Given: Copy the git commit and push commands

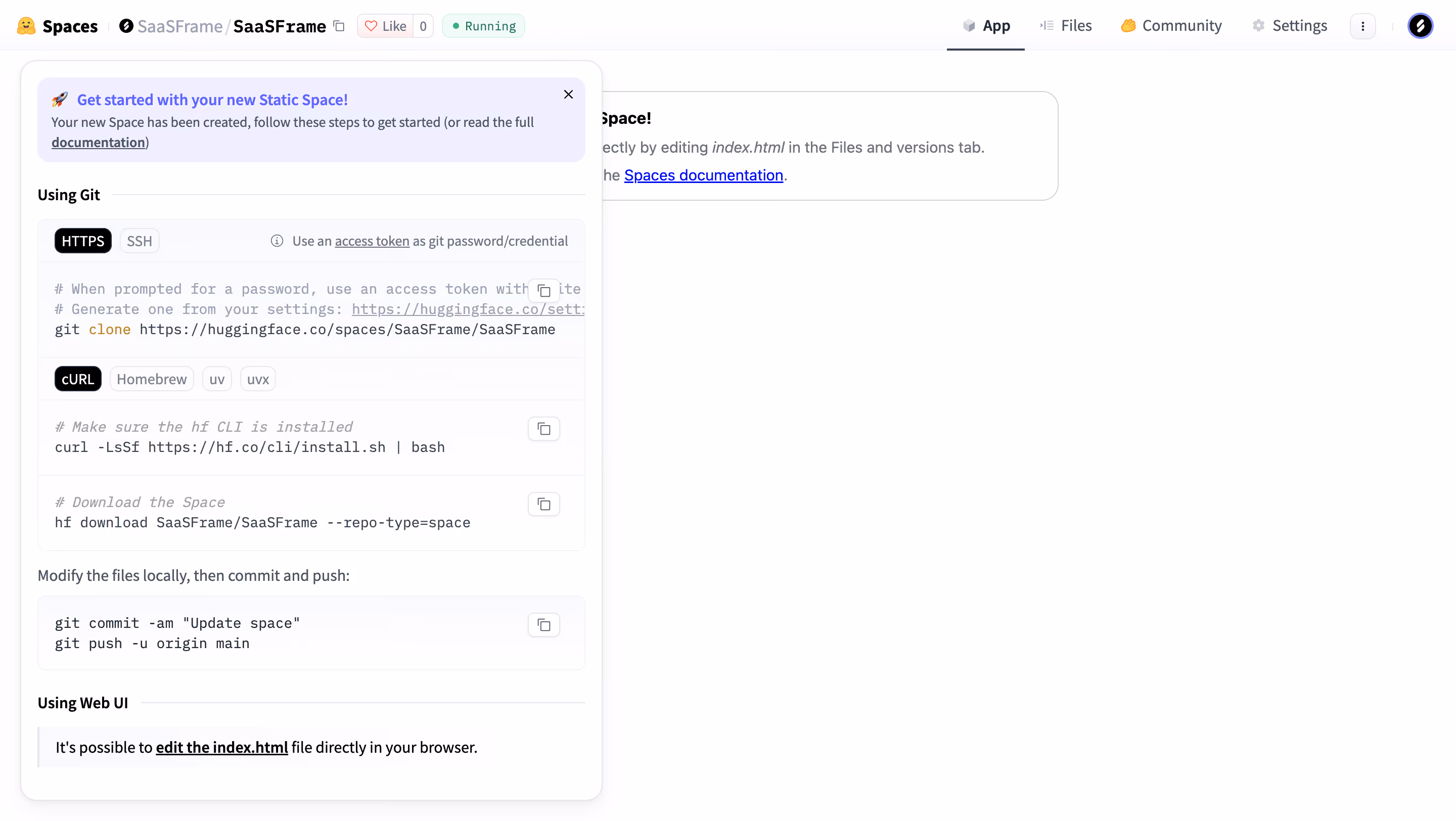Looking at the screenshot, I should (544, 625).
